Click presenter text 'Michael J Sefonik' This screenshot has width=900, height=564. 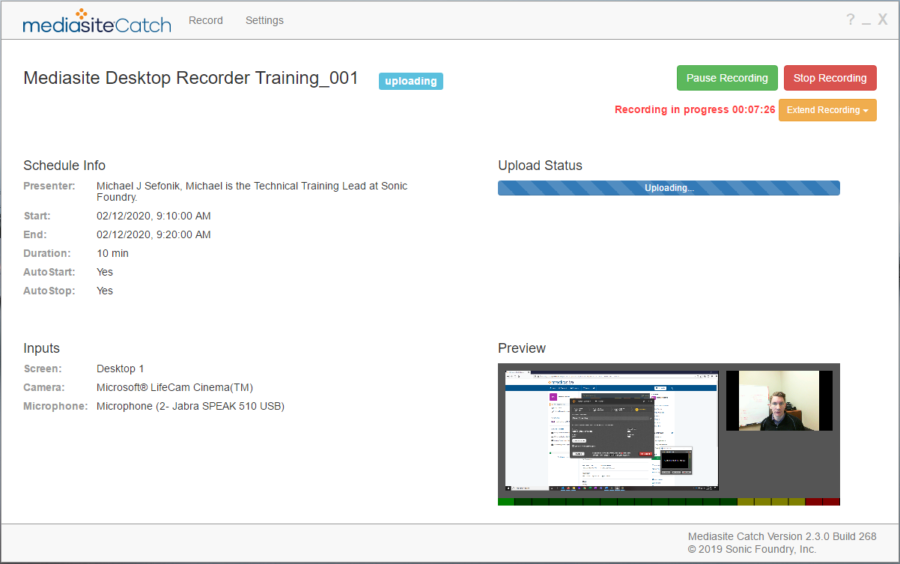(x=138, y=186)
